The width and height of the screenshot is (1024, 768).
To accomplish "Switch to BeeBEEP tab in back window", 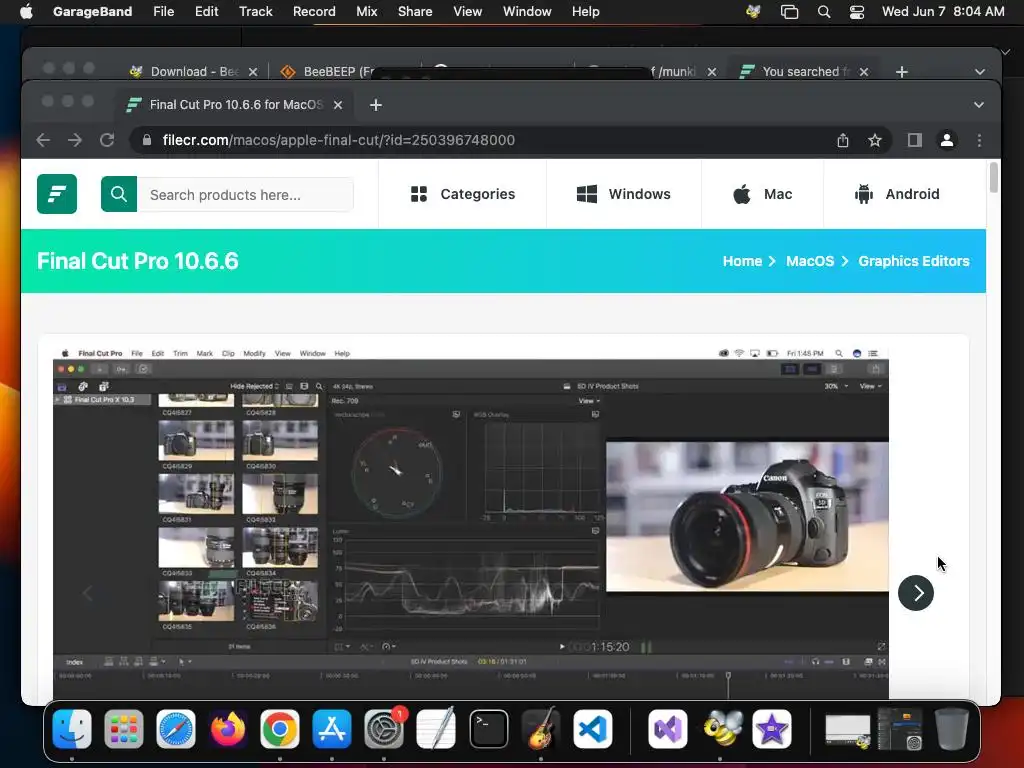I will point(338,72).
